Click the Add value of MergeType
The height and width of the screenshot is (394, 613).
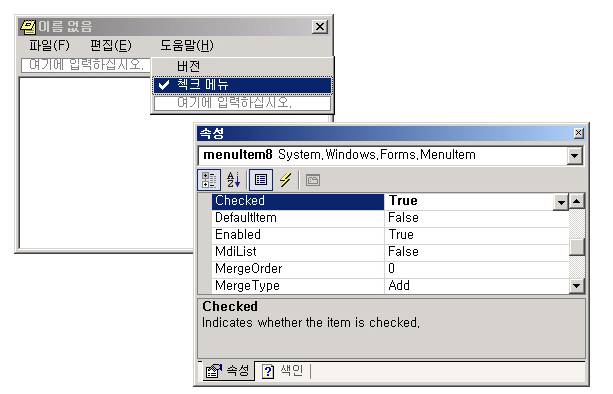tap(399, 285)
